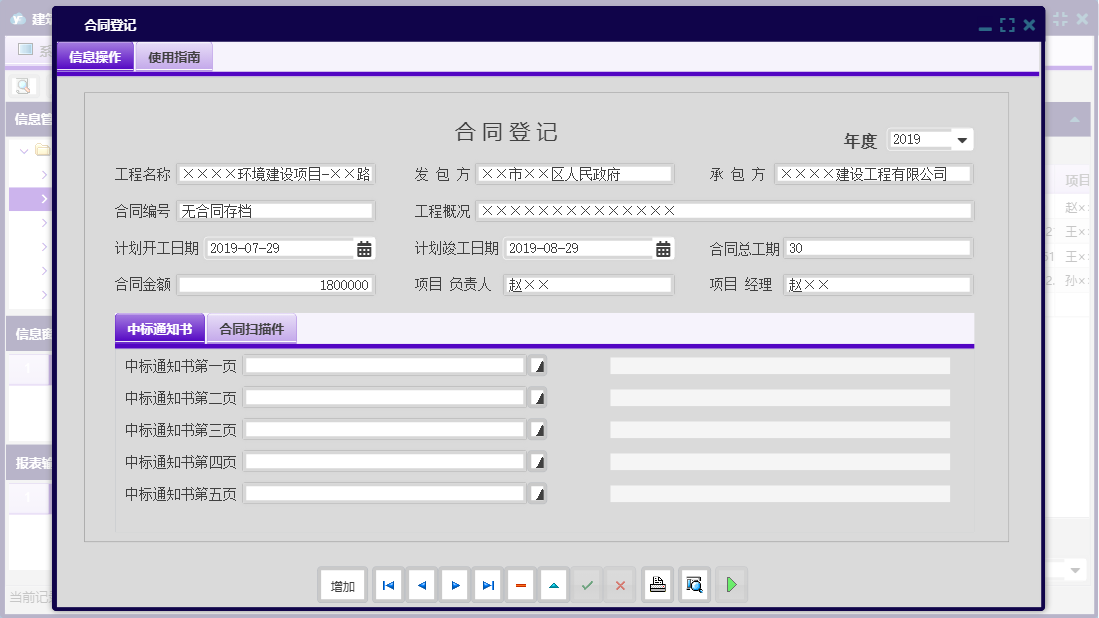Browse a file for 中标通知书第三页
This screenshot has height=618, width=1099.
[538, 429]
